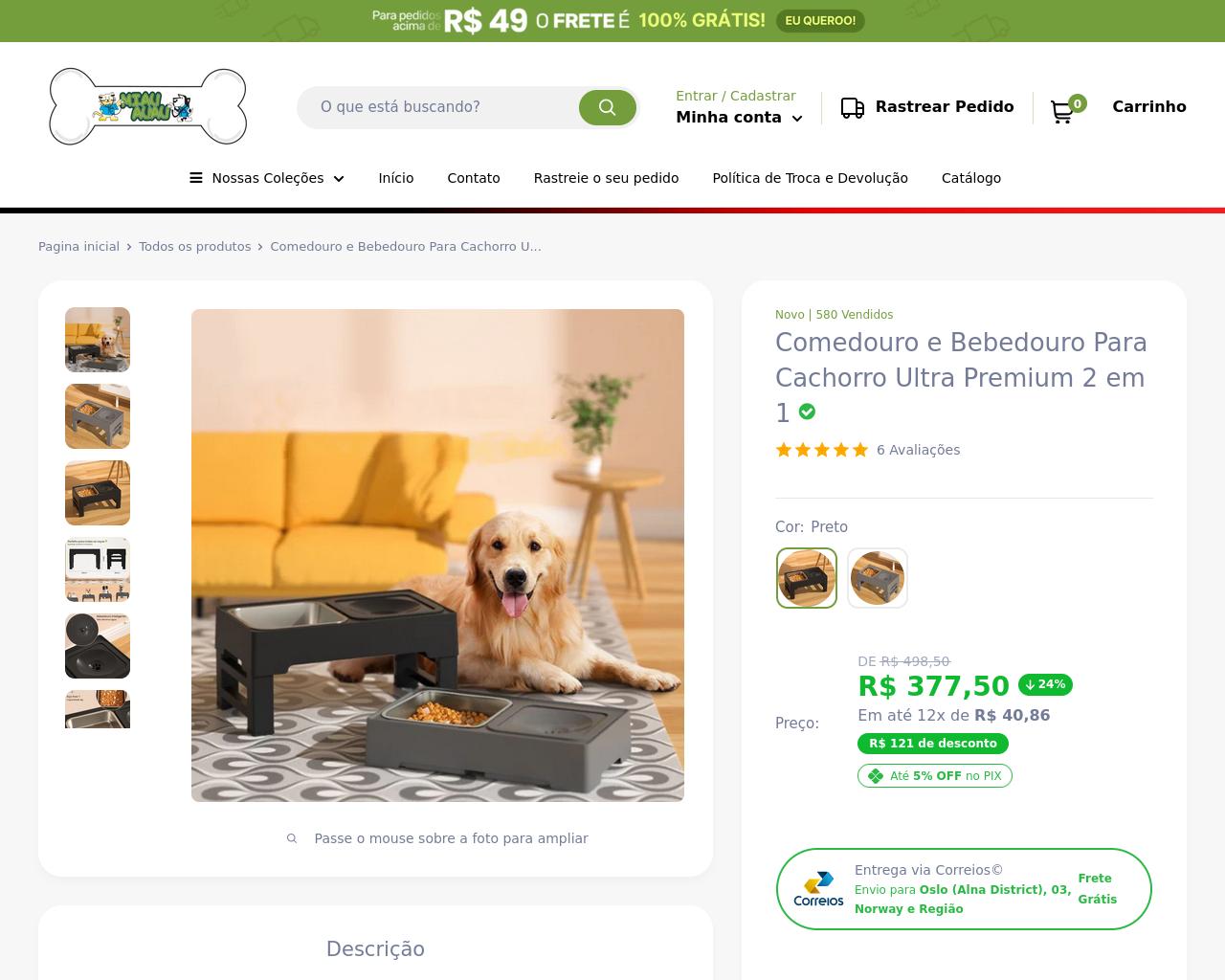Click the hamburger icon beside Nossas Coleções
1225x980 pixels.
coord(196,178)
